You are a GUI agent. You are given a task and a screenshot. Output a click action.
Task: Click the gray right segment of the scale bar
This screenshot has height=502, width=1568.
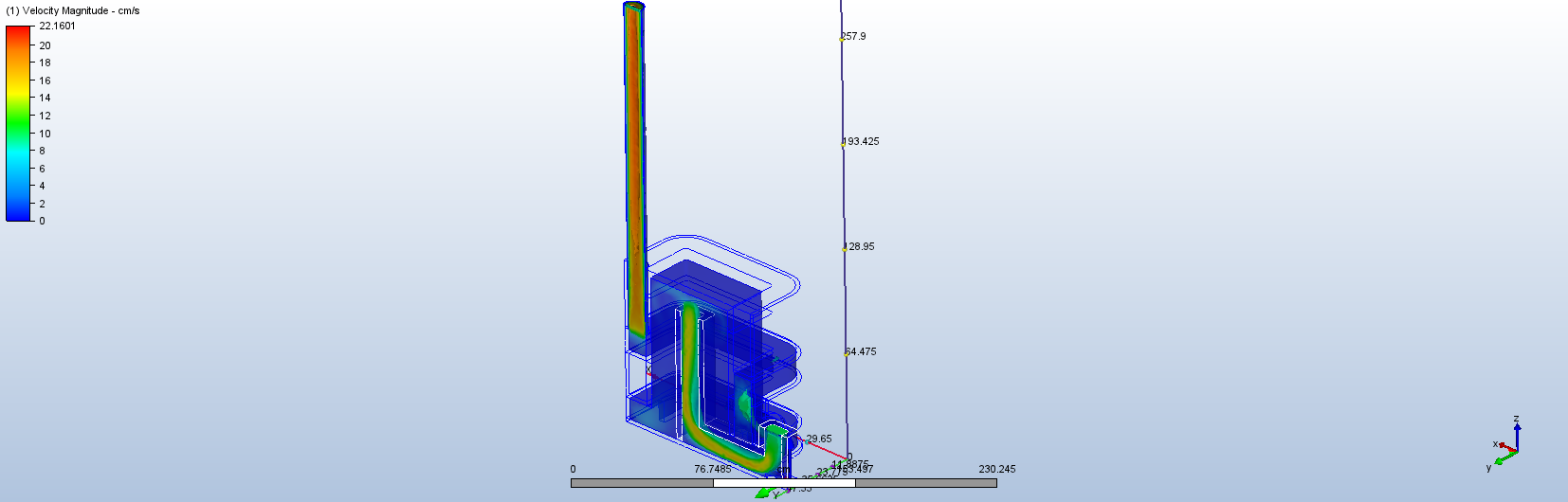click(x=926, y=483)
